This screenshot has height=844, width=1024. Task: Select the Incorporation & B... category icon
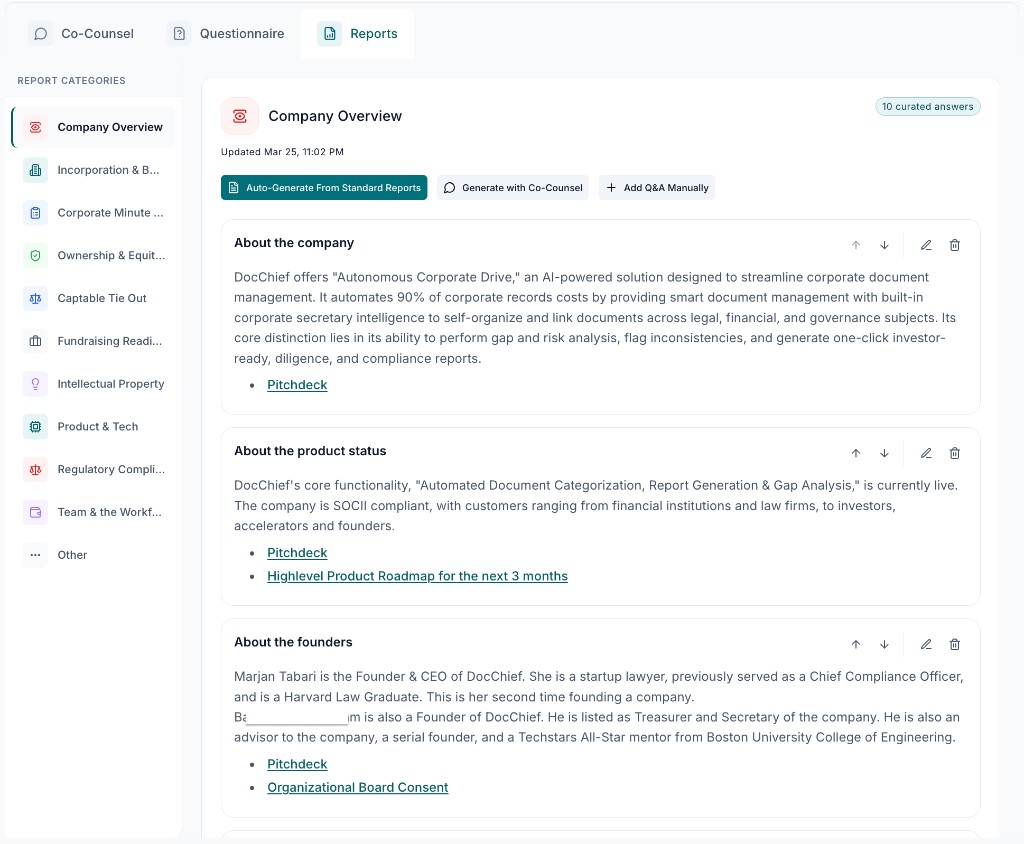[36, 170]
